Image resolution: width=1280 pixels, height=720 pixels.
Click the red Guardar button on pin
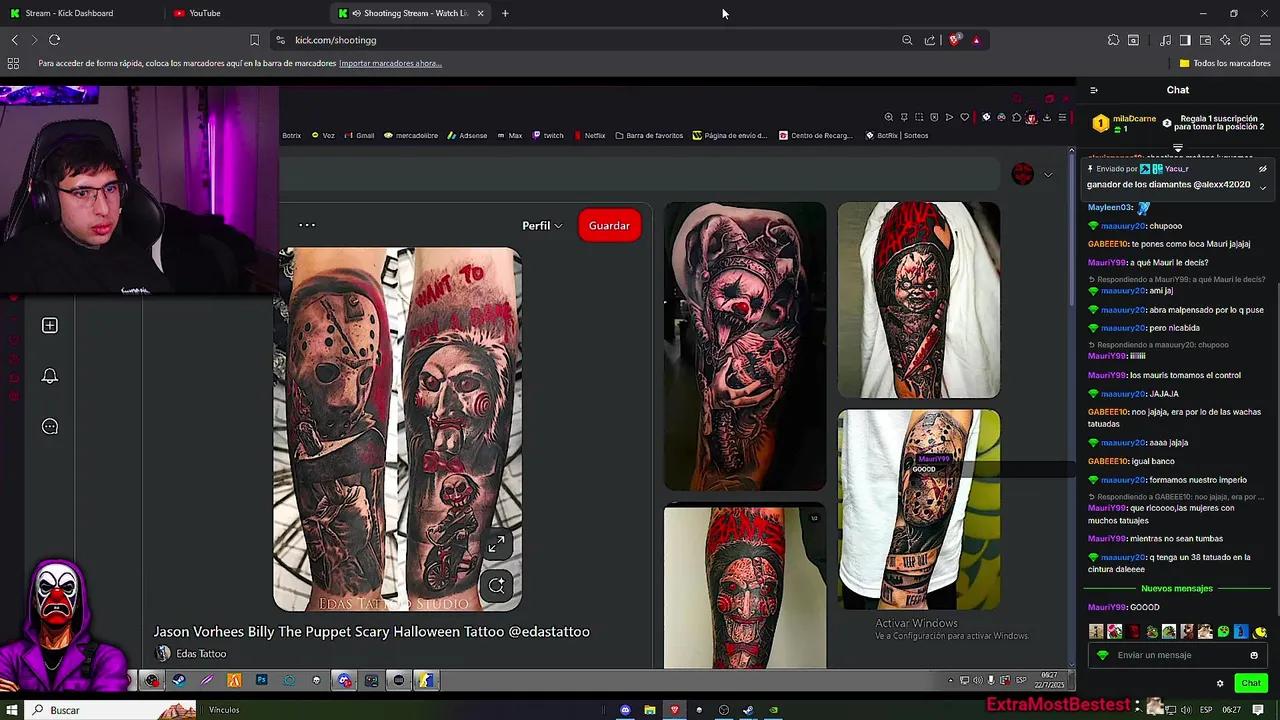pos(609,226)
